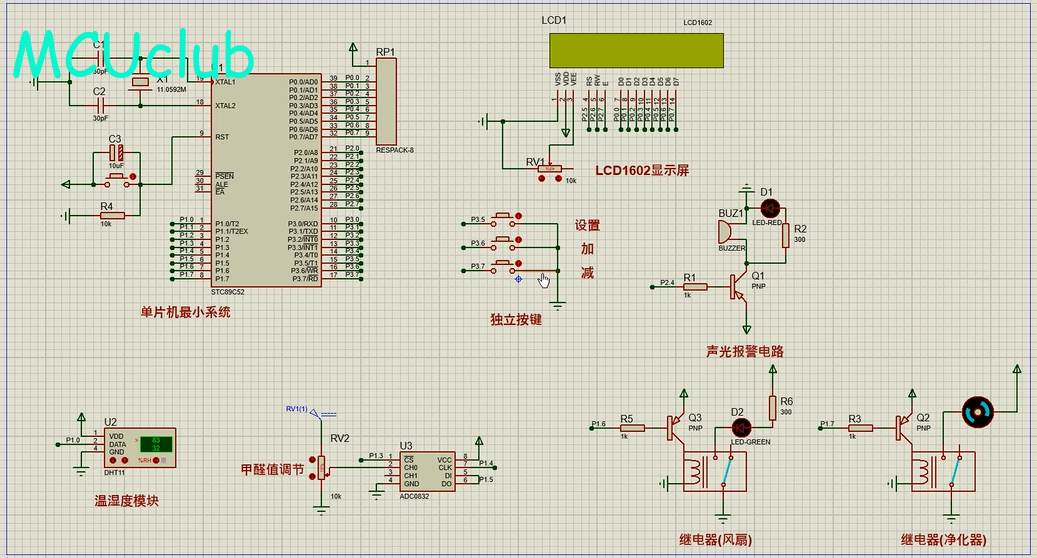Select the D2 LED-GREEN component

741,427
